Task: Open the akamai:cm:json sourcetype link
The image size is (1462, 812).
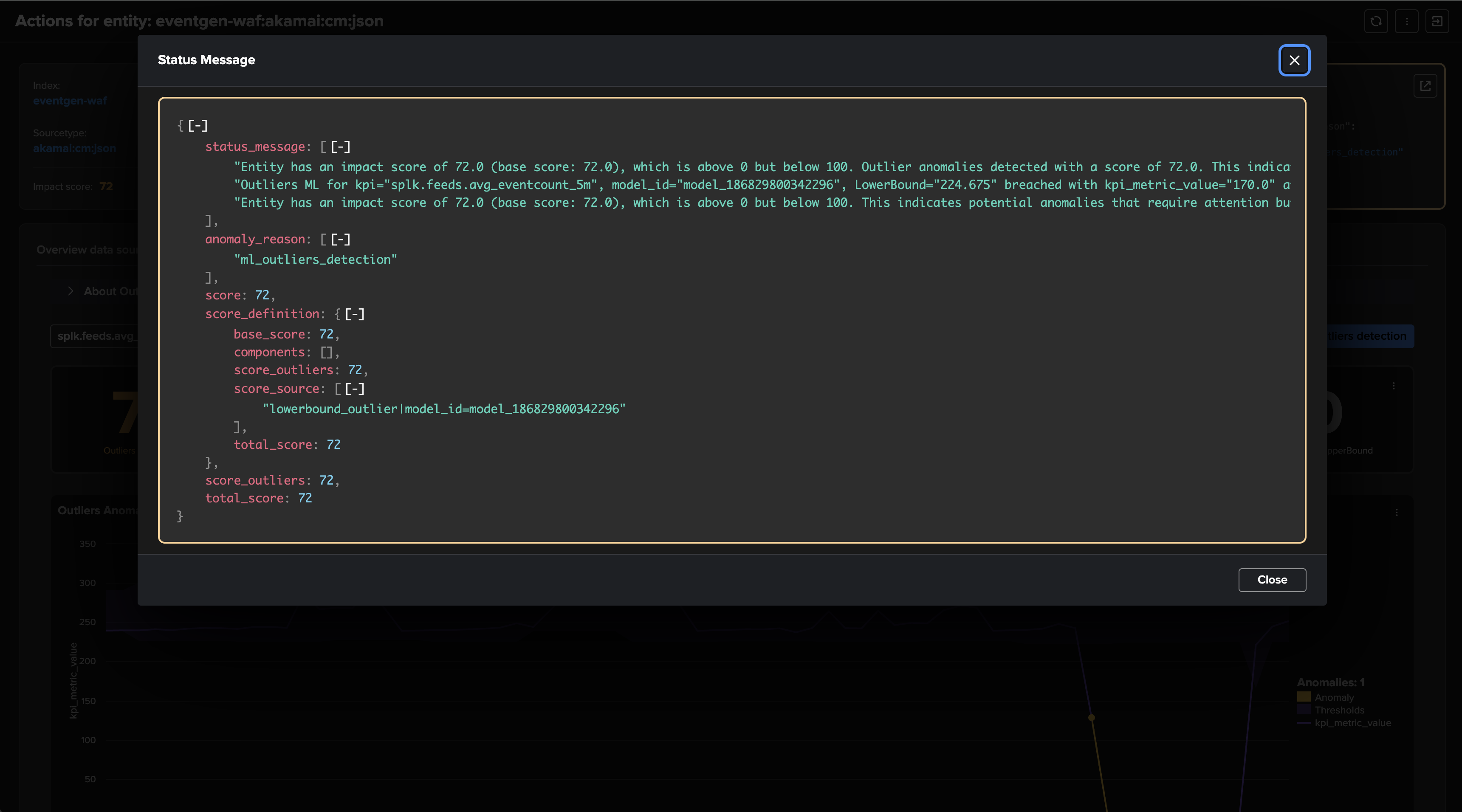Action: (74, 148)
